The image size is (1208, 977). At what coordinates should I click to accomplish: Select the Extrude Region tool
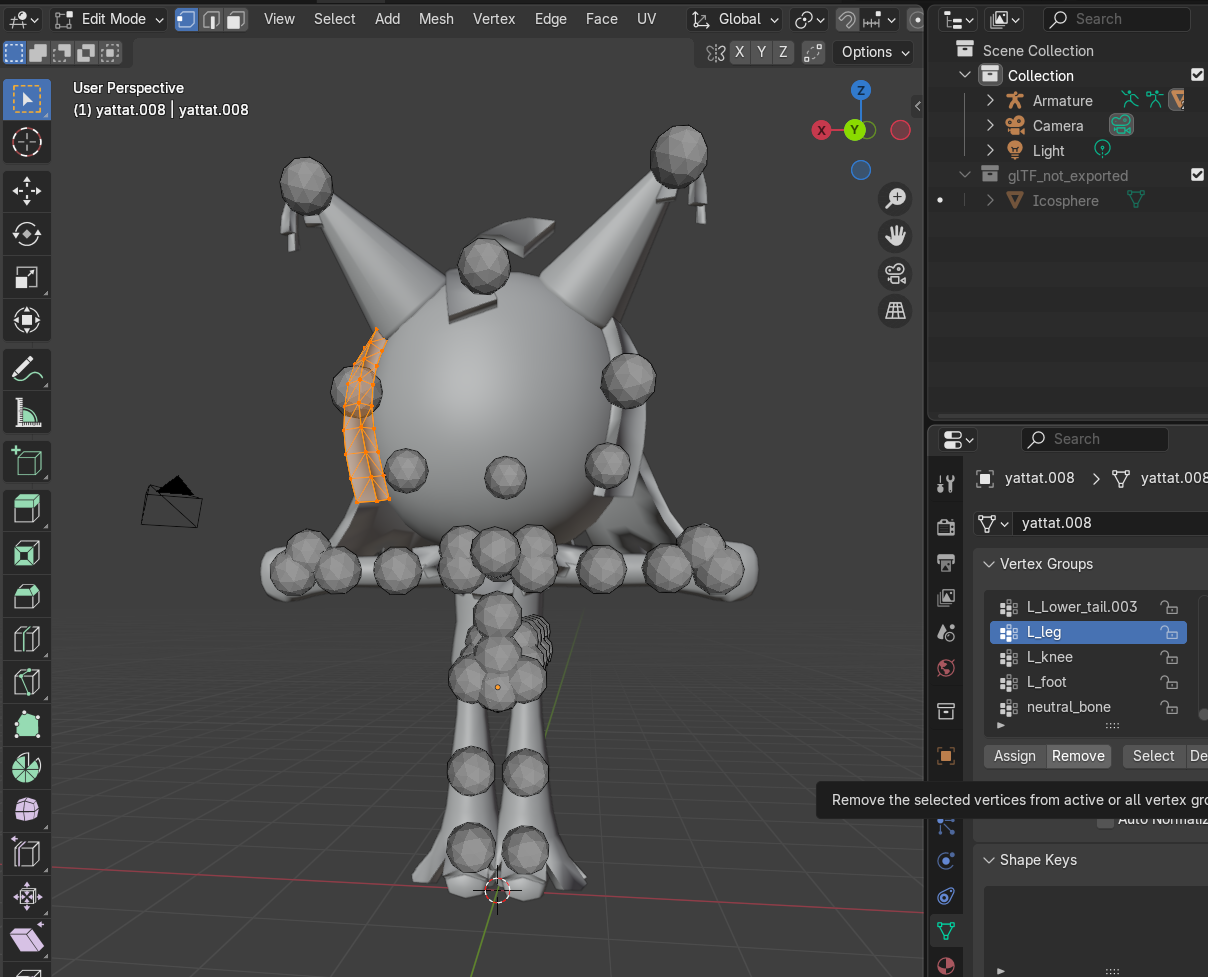click(x=27, y=510)
